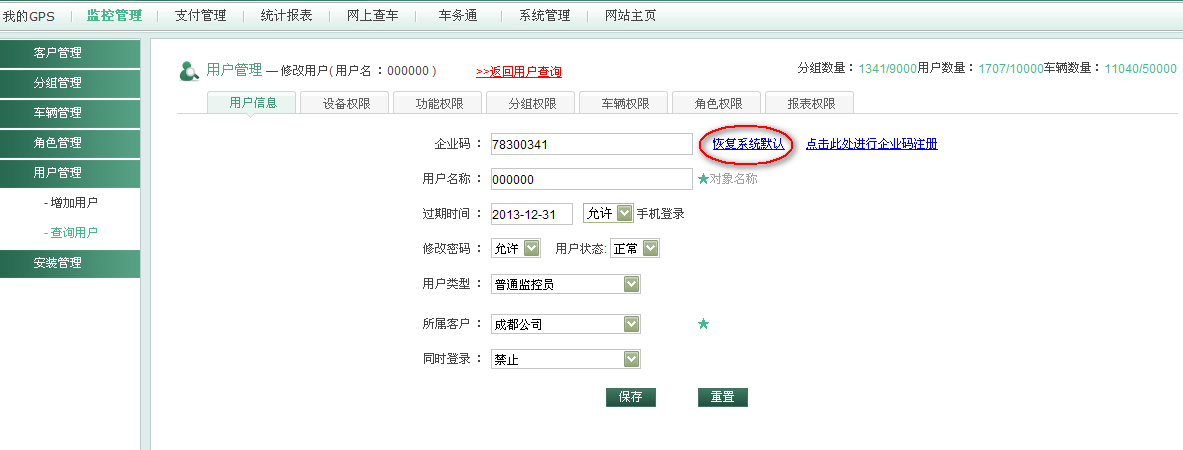
Task: Expand the 修改密码 dropdown
Action: click(x=516, y=248)
